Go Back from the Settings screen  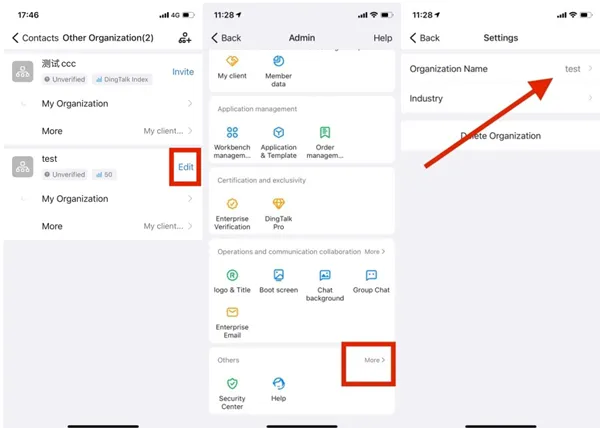[425, 38]
